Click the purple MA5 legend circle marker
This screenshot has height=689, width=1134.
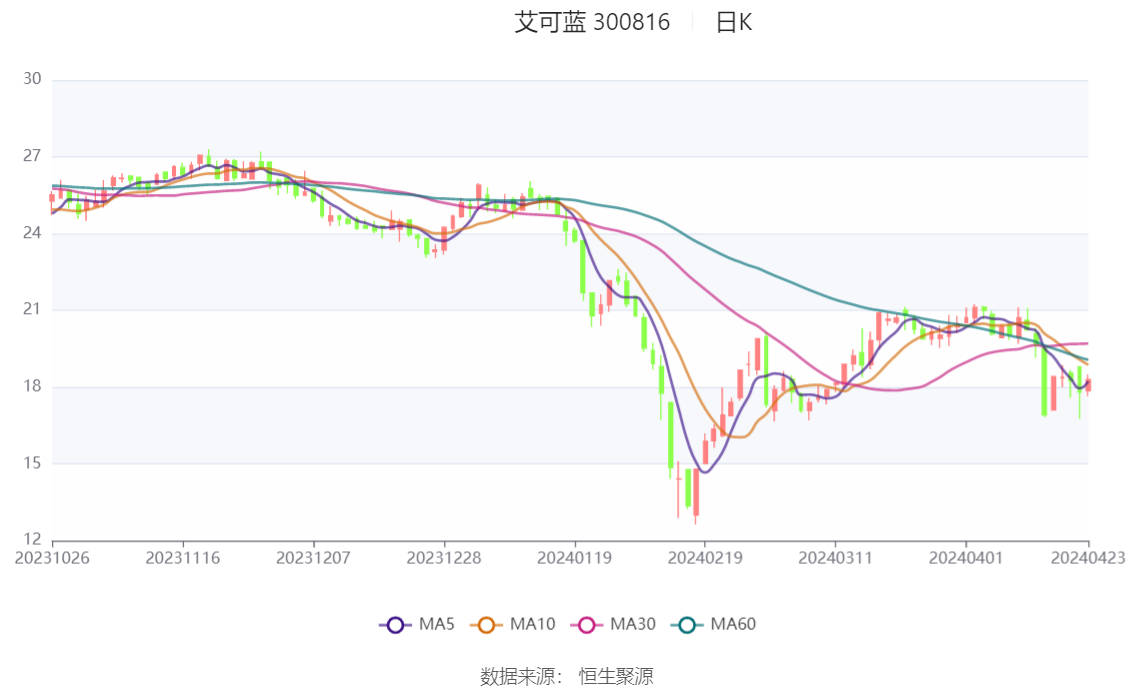click(x=395, y=625)
